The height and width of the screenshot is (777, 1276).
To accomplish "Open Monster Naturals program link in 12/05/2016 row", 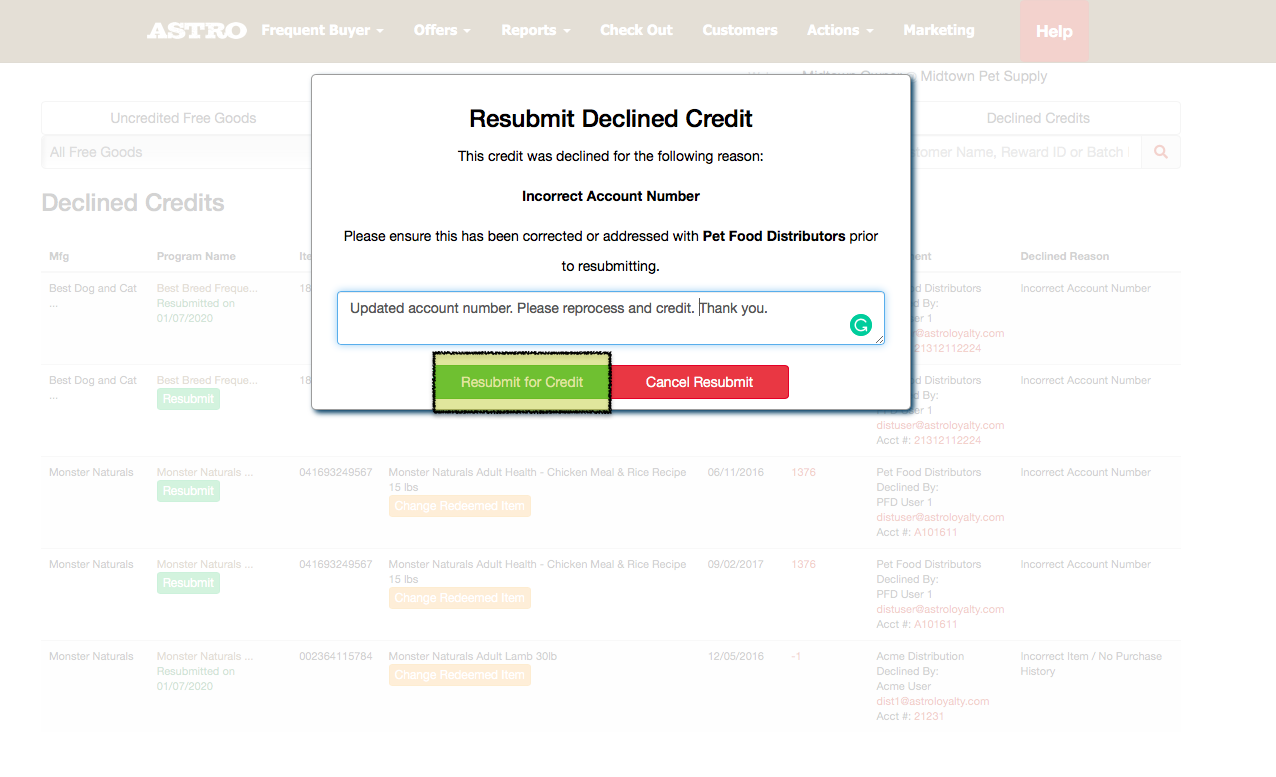I will pyautogui.click(x=205, y=656).
